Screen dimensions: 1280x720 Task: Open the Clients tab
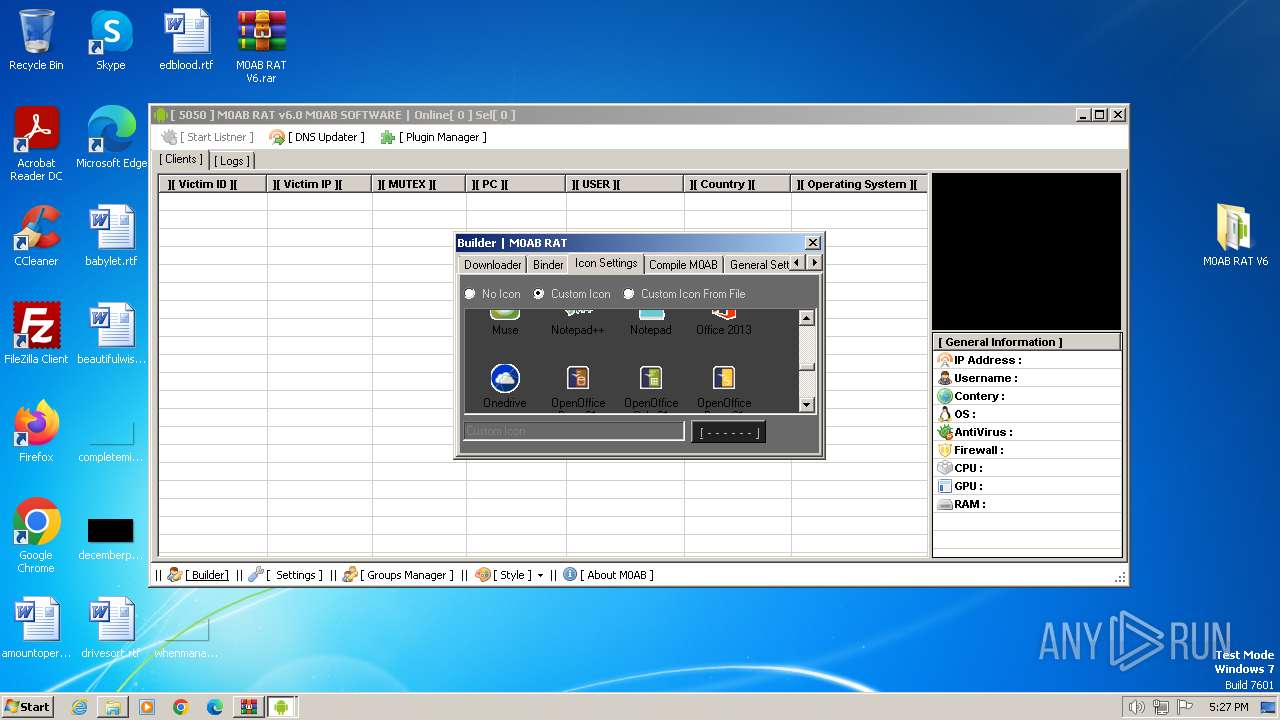[181, 159]
